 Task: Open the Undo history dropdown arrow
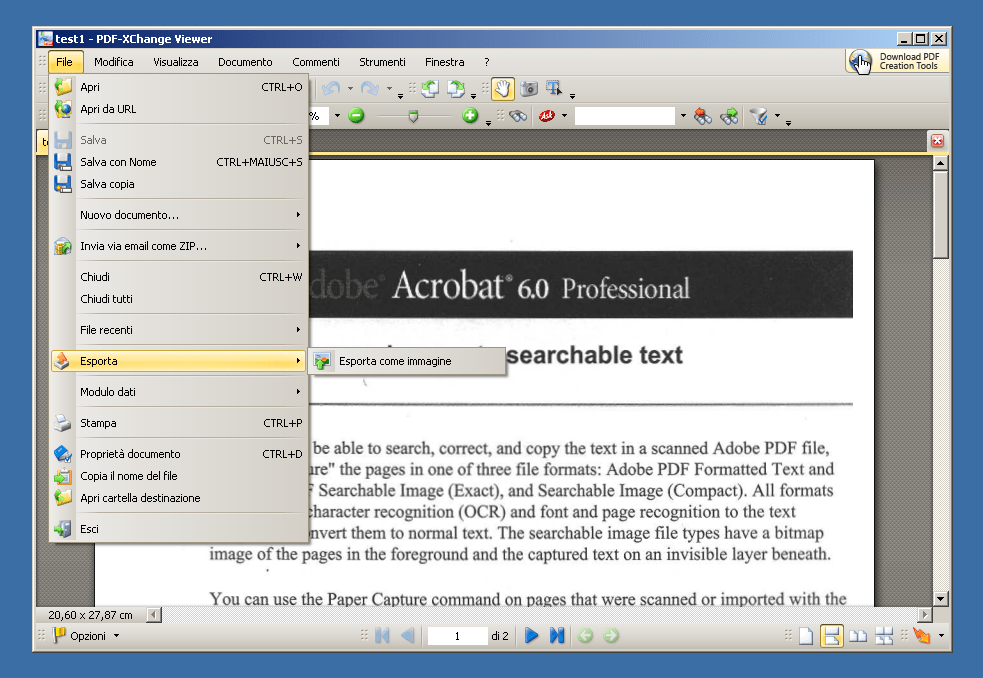click(x=349, y=88)
